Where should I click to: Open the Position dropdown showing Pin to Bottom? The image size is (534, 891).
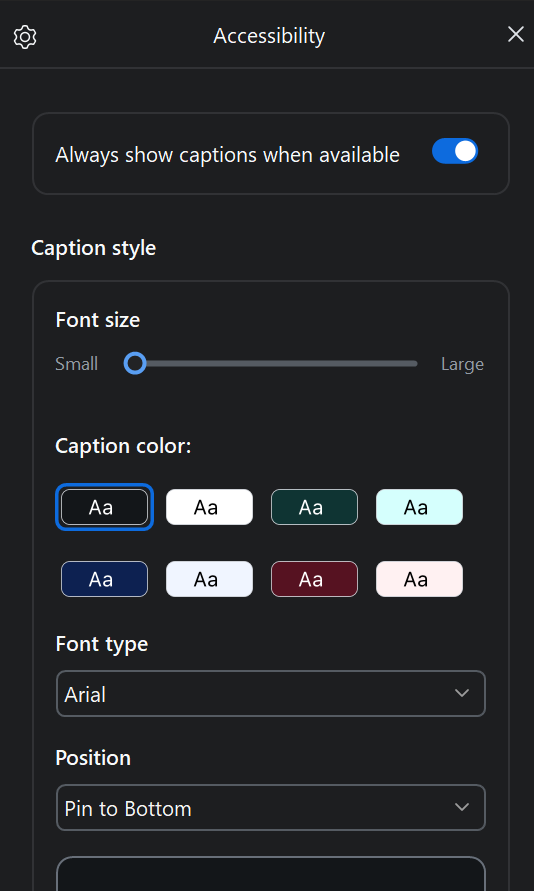271,807
